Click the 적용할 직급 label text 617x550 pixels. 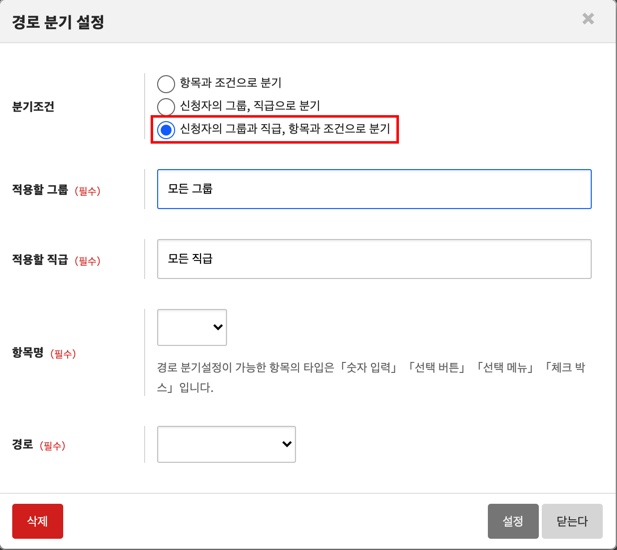[x=39, y=260]
